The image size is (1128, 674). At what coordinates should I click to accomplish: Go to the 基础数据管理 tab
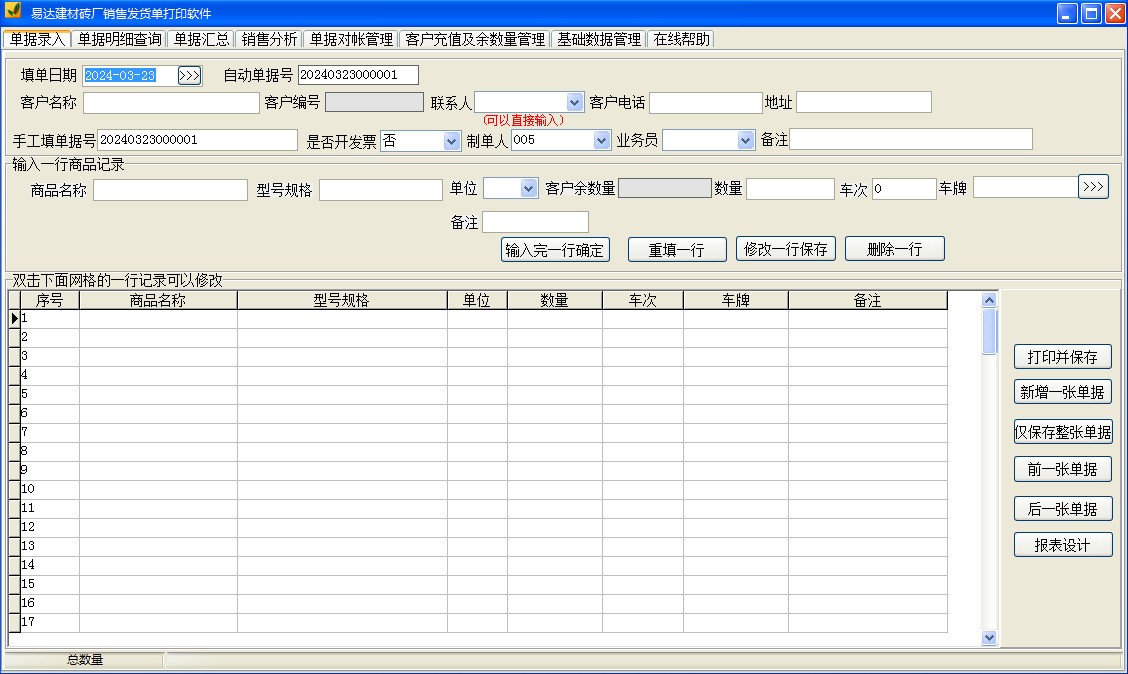click(598, 39)
